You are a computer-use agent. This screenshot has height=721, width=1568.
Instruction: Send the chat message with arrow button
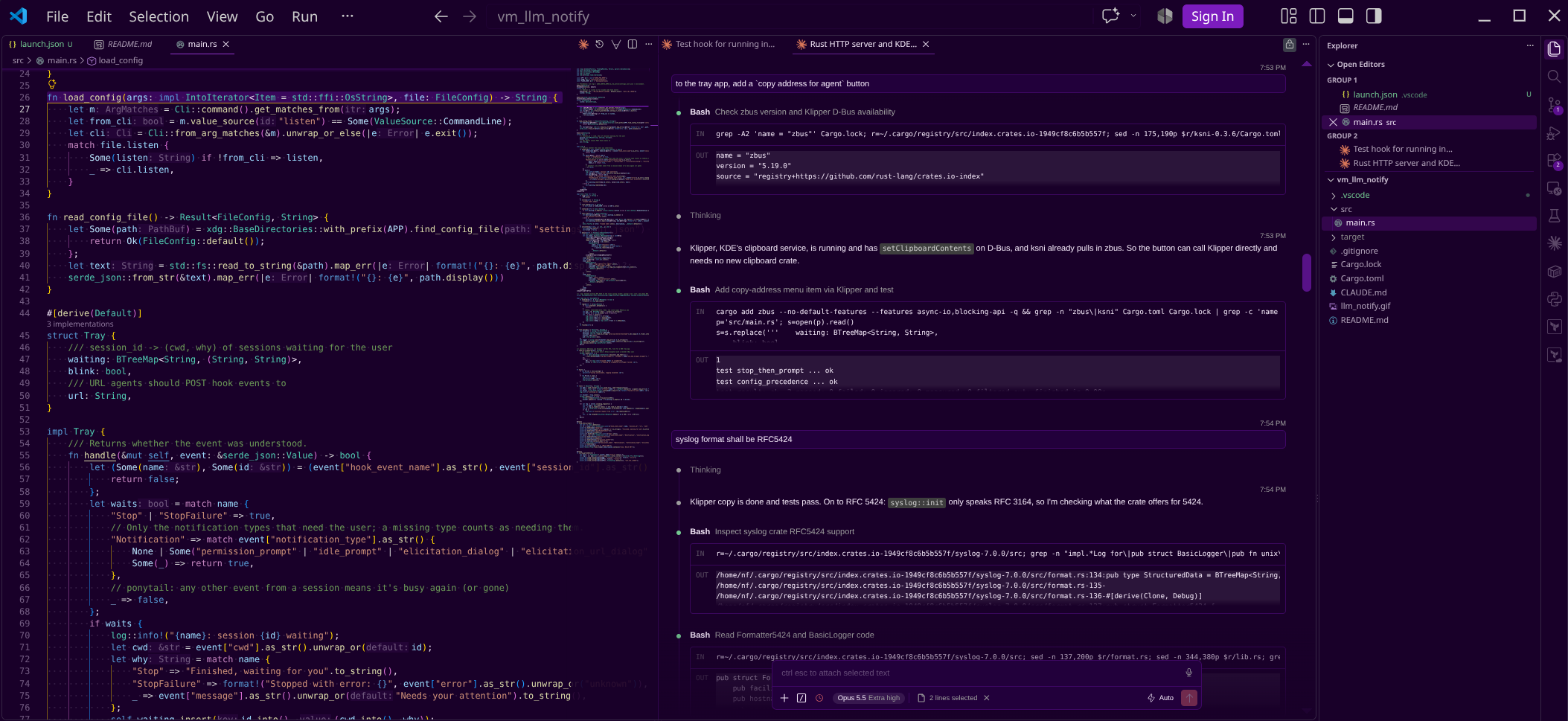(1189, 698)
